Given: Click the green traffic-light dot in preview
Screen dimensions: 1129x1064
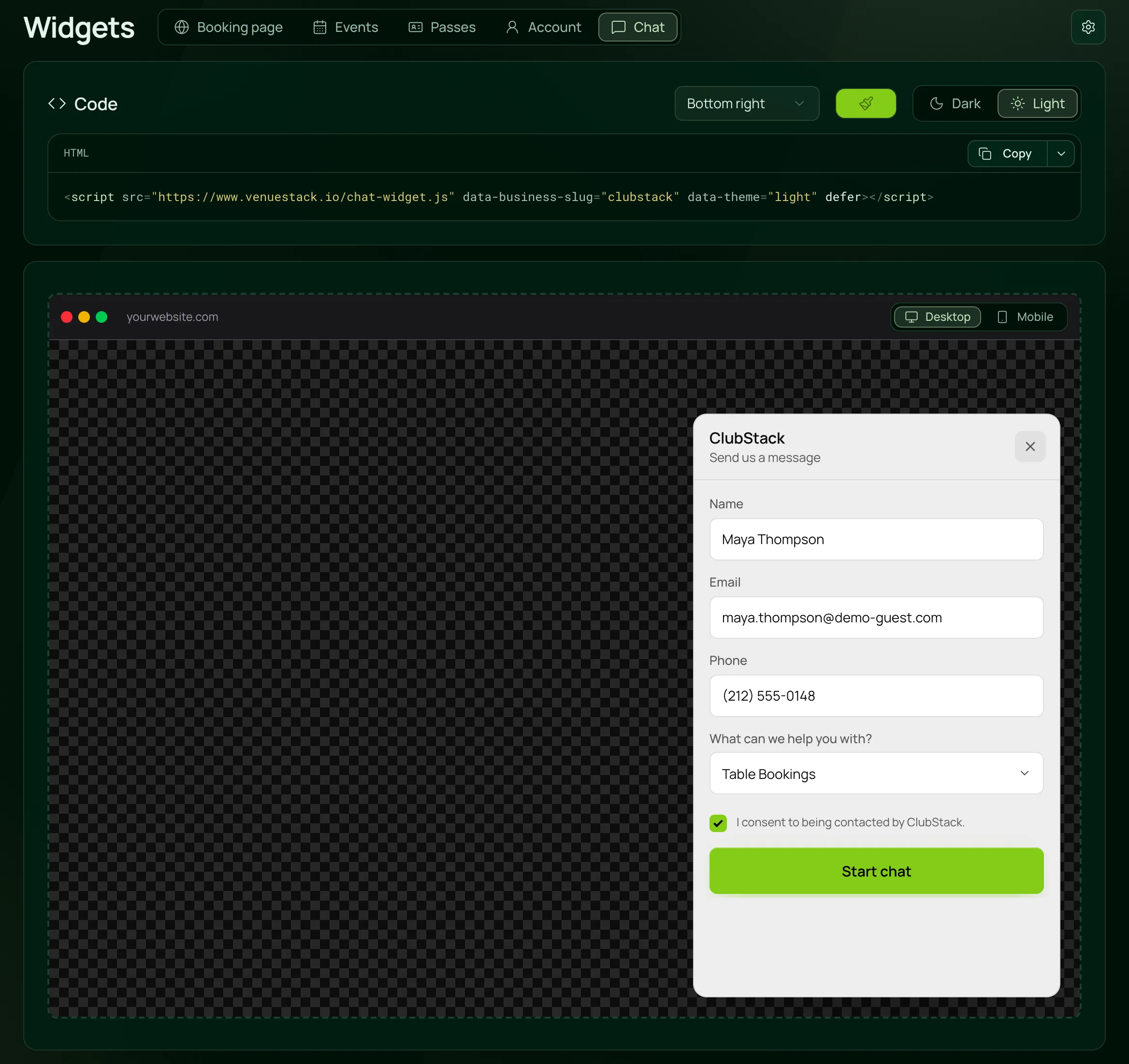Looking at the screenshot, I should (x=101, y=317).
